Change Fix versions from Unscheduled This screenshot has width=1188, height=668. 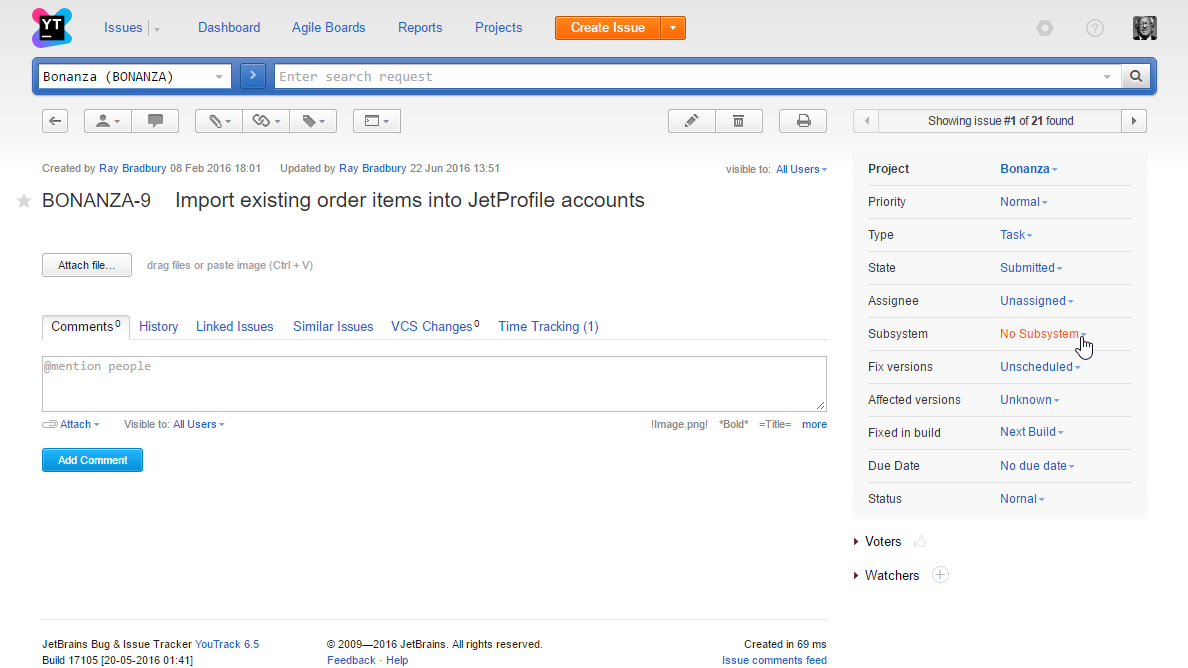point(1040,367)
